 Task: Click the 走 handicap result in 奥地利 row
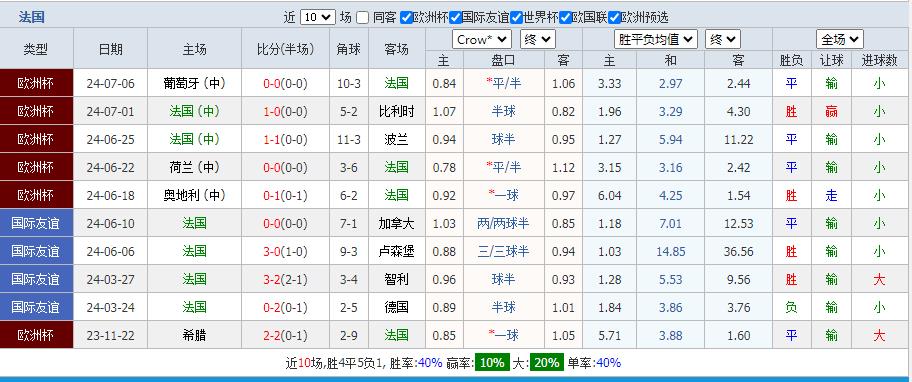click(x=832, y=195)
